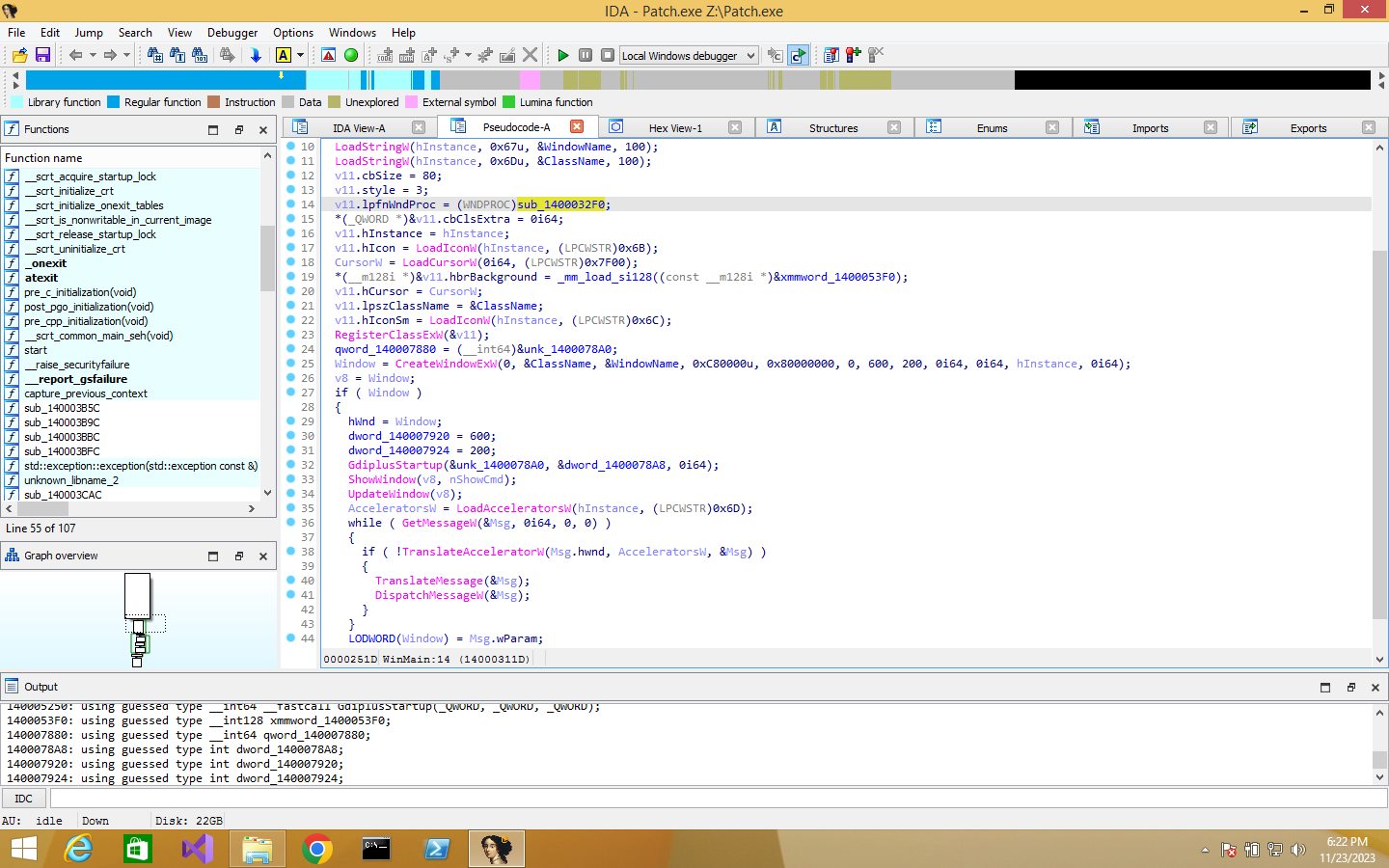This screenshot has width=1389, height=868.
Task: Jump forward with the right arrow
Action: click(110, 55)
